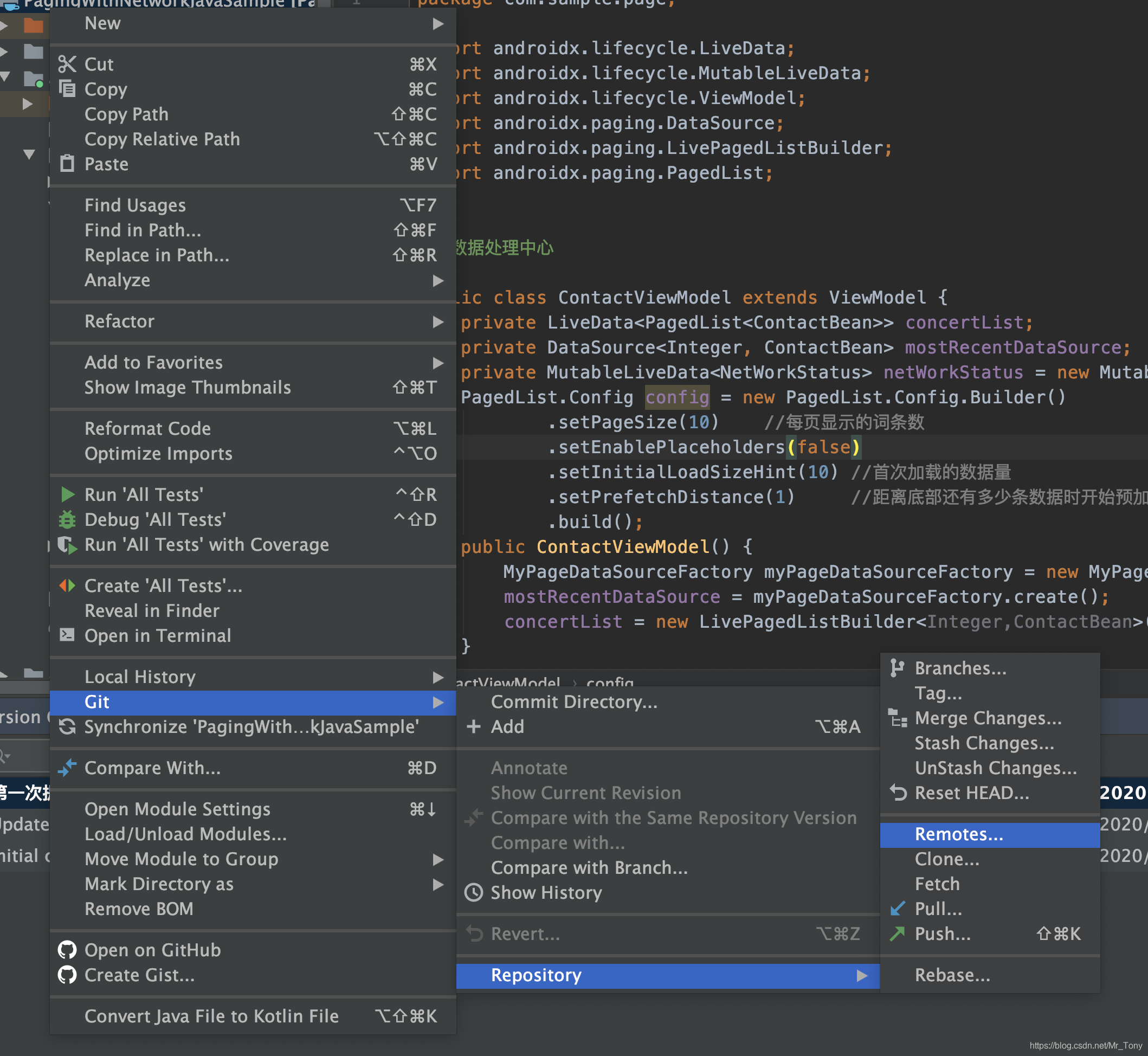Image resolution: width=1148 pixels, height=1056 pixels.
Task: Expand the Analyze submenu arrow
Action: click(x=438, y=281)
